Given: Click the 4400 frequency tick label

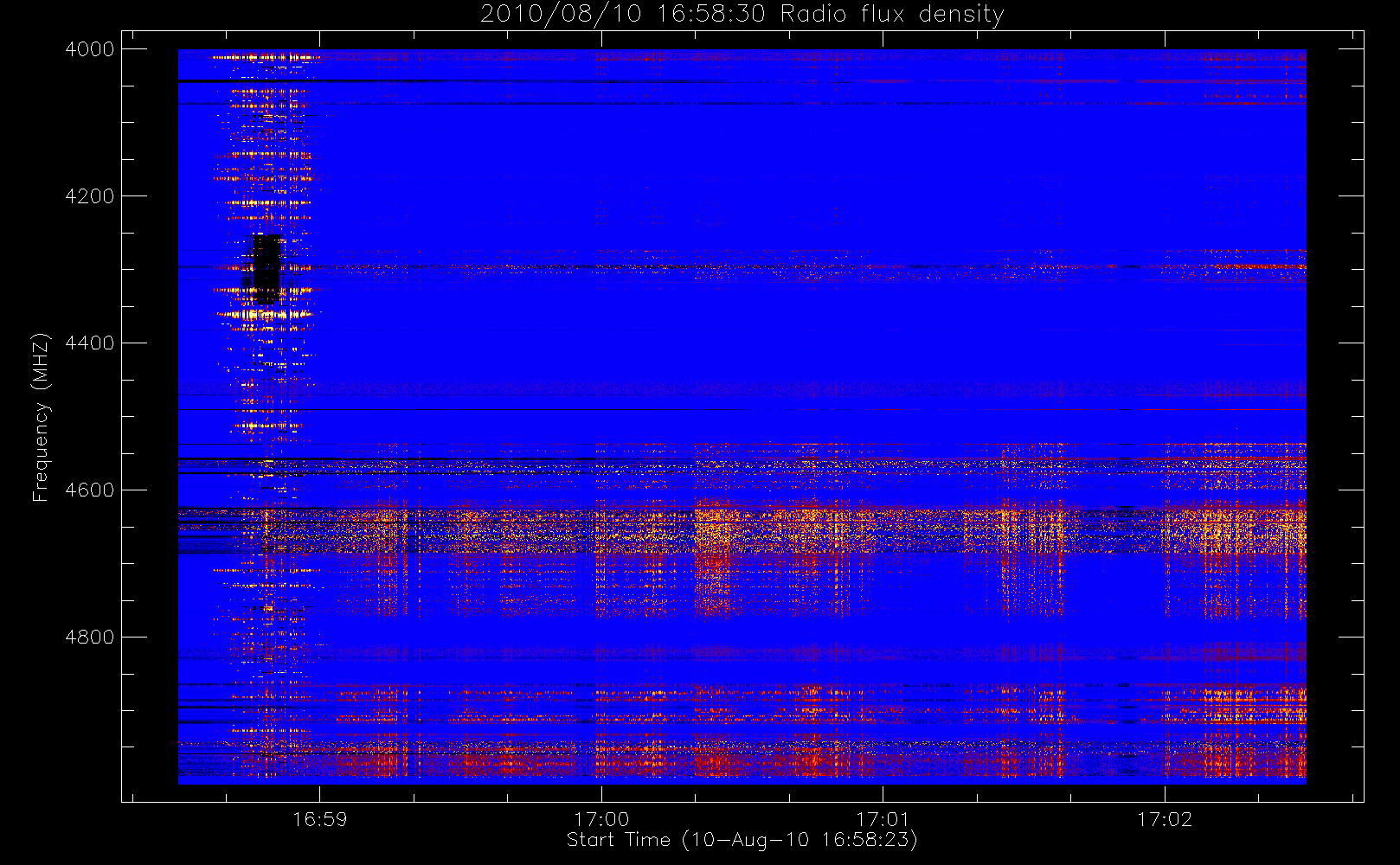Looking at the screenshot, I should (90, 343).
